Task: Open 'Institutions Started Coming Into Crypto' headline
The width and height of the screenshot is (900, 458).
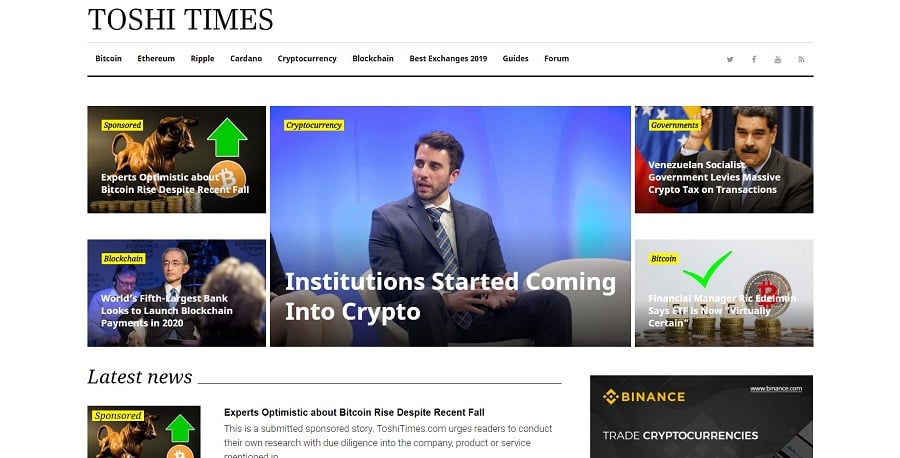Action: click(x=450, y=296)
